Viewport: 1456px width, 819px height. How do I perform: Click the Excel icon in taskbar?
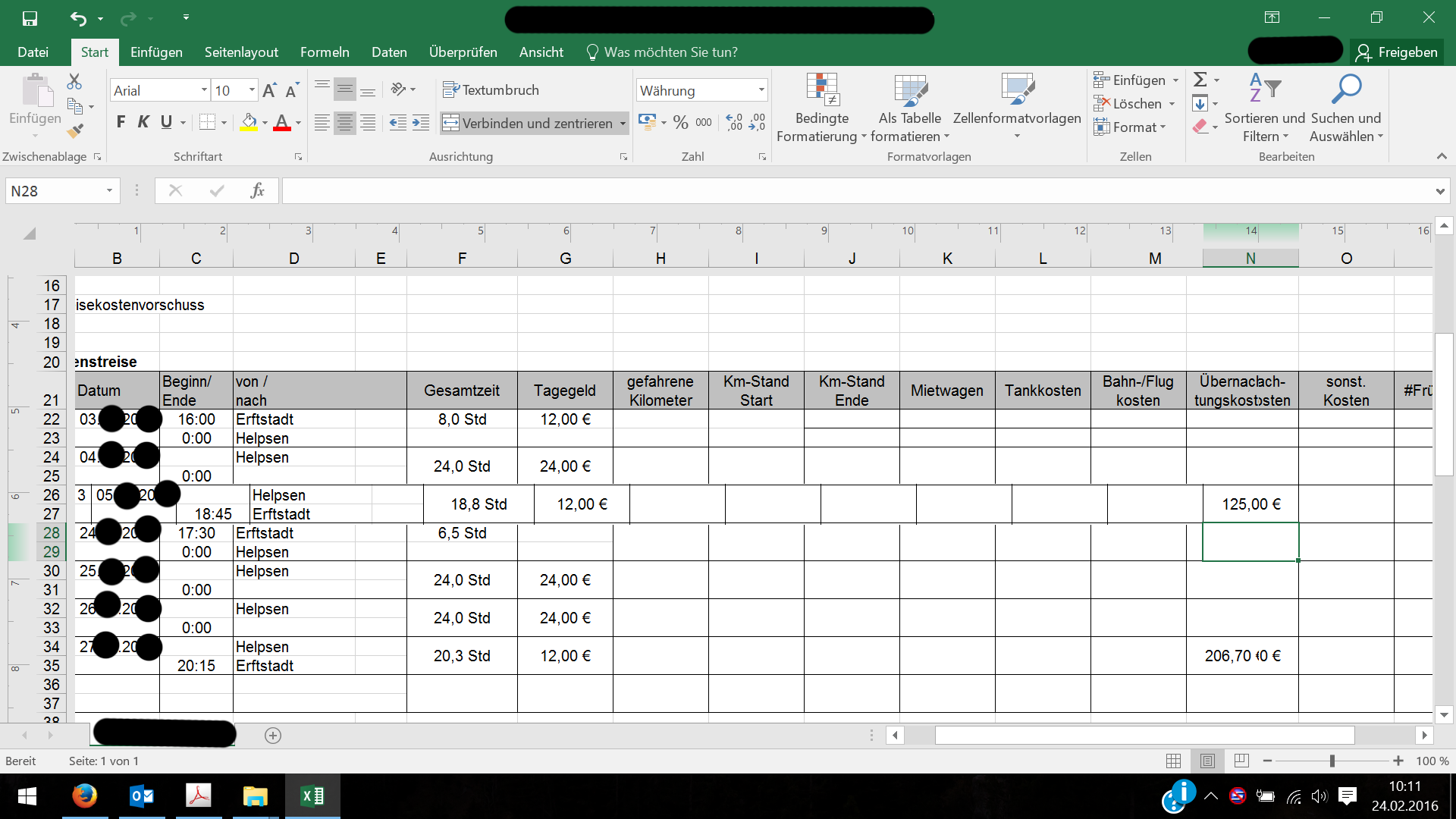tap(312, 795)
